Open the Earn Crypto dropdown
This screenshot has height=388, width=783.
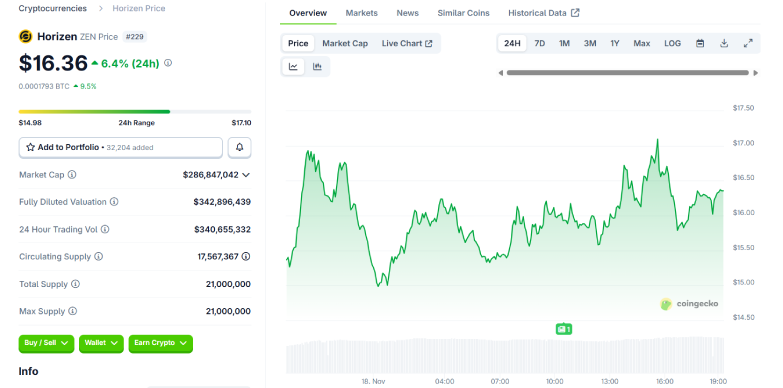click(161, 343)
